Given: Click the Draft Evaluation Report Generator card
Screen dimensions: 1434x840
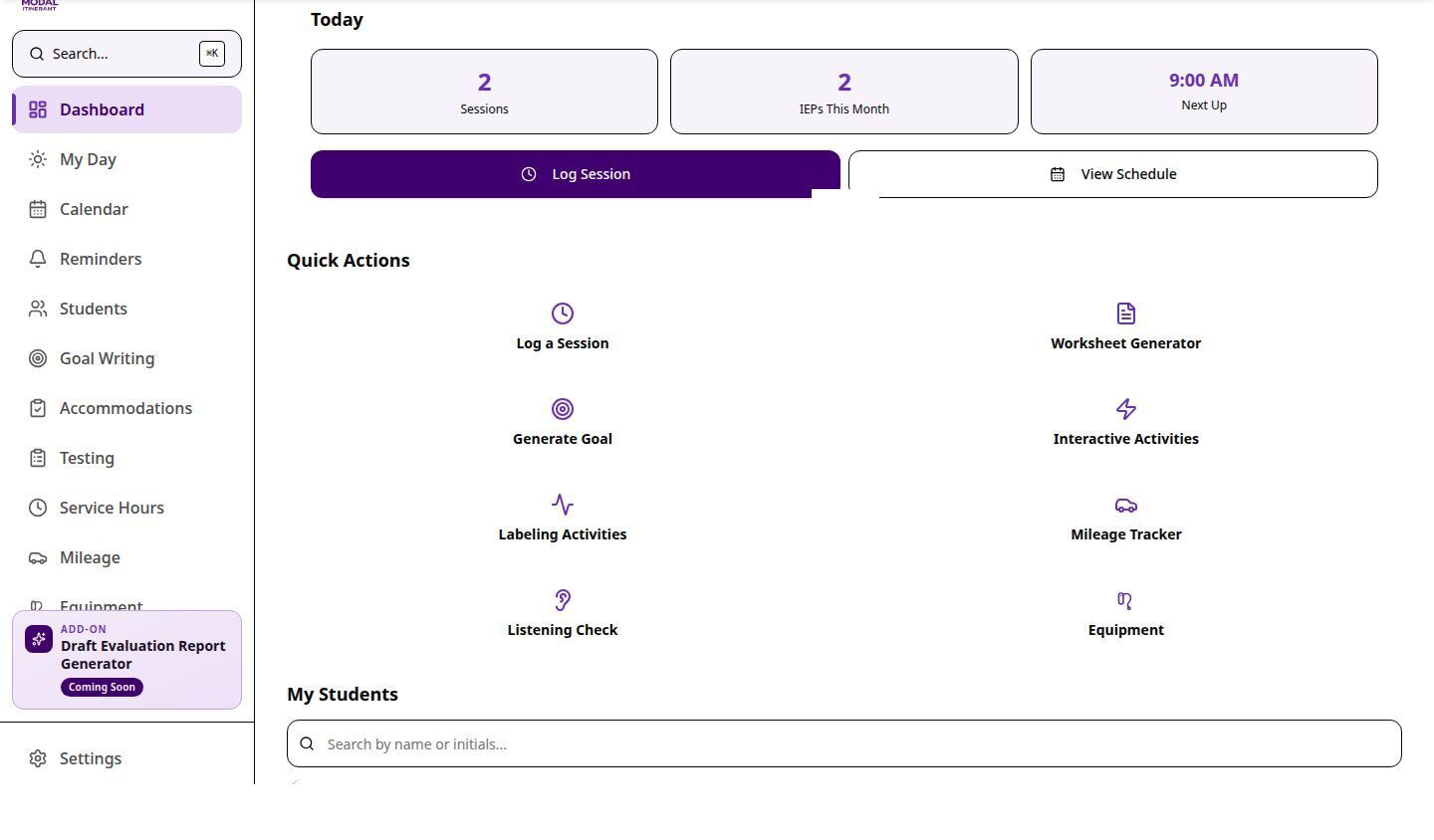Looking at the screenshot, I should [x=127, y=660].
